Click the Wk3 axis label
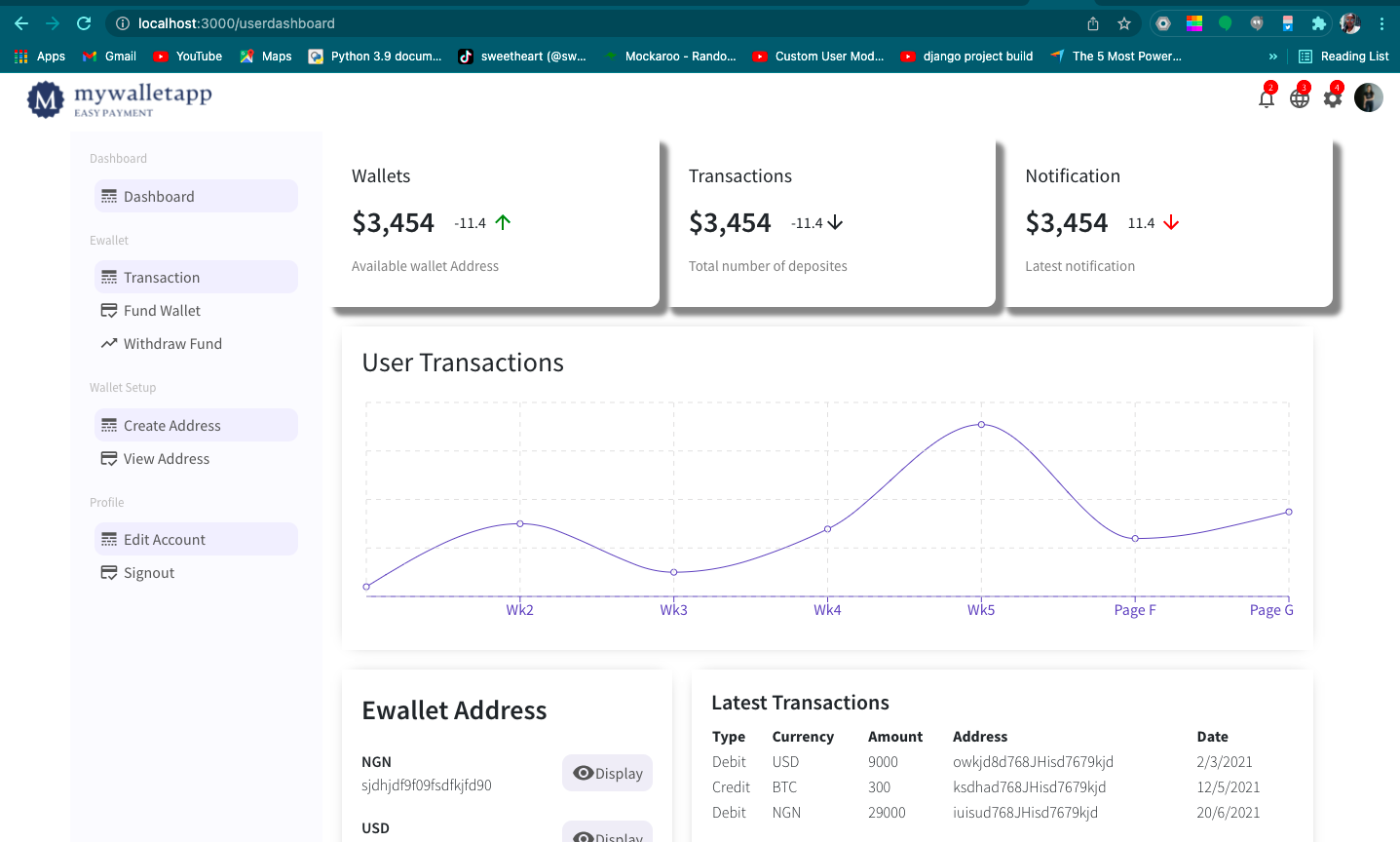 coord(673,610)
